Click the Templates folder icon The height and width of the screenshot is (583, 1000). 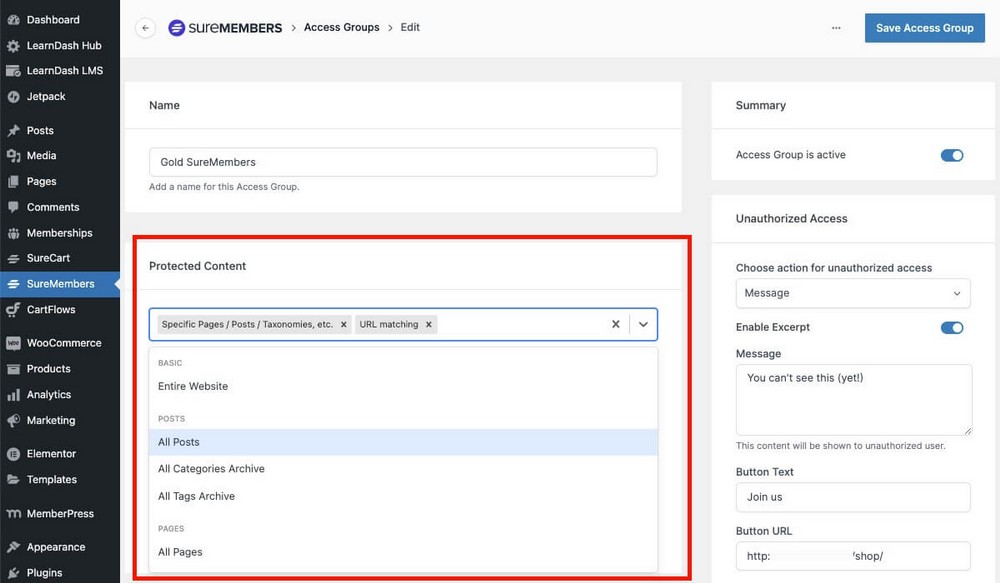click(13, 480)
